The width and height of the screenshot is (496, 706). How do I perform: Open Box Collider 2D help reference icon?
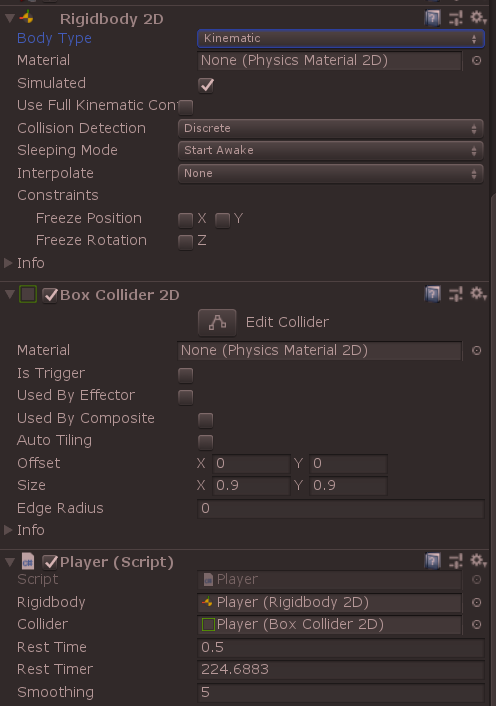[x=432, y=294]
